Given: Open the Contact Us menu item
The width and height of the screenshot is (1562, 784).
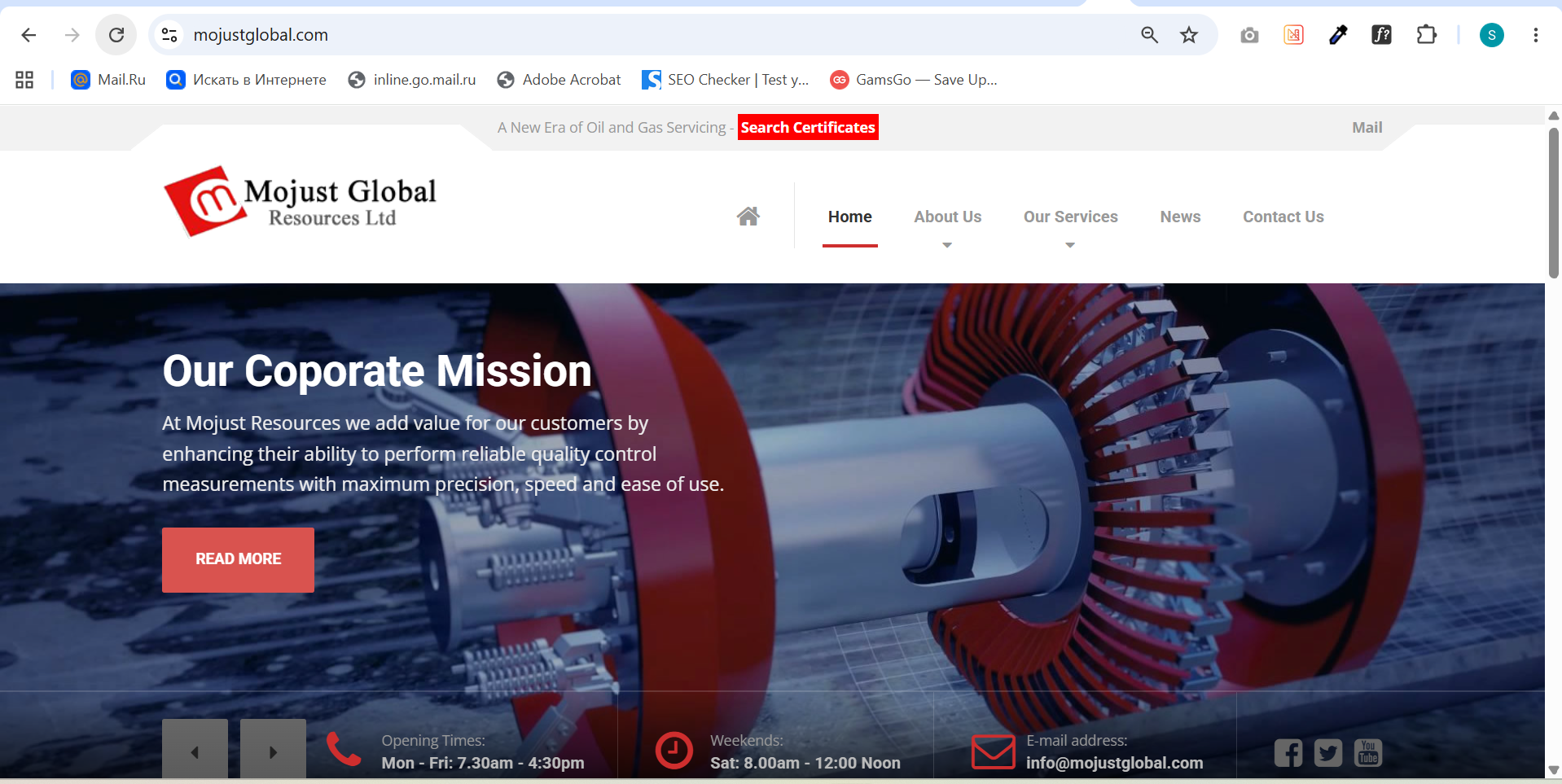Looking at the screenshot, I should [1283, 217].
